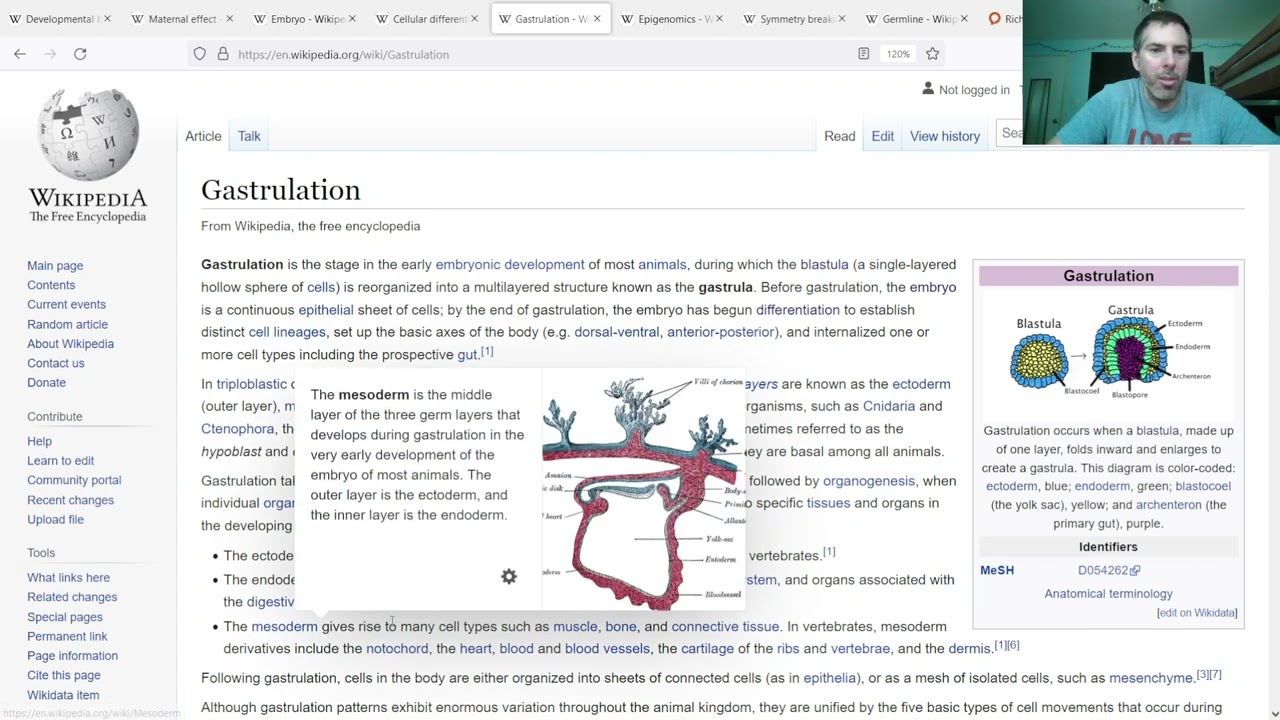The width and height of the screenshot is (1280, 720).
Task: Open What links here tool
Action: 68,578
